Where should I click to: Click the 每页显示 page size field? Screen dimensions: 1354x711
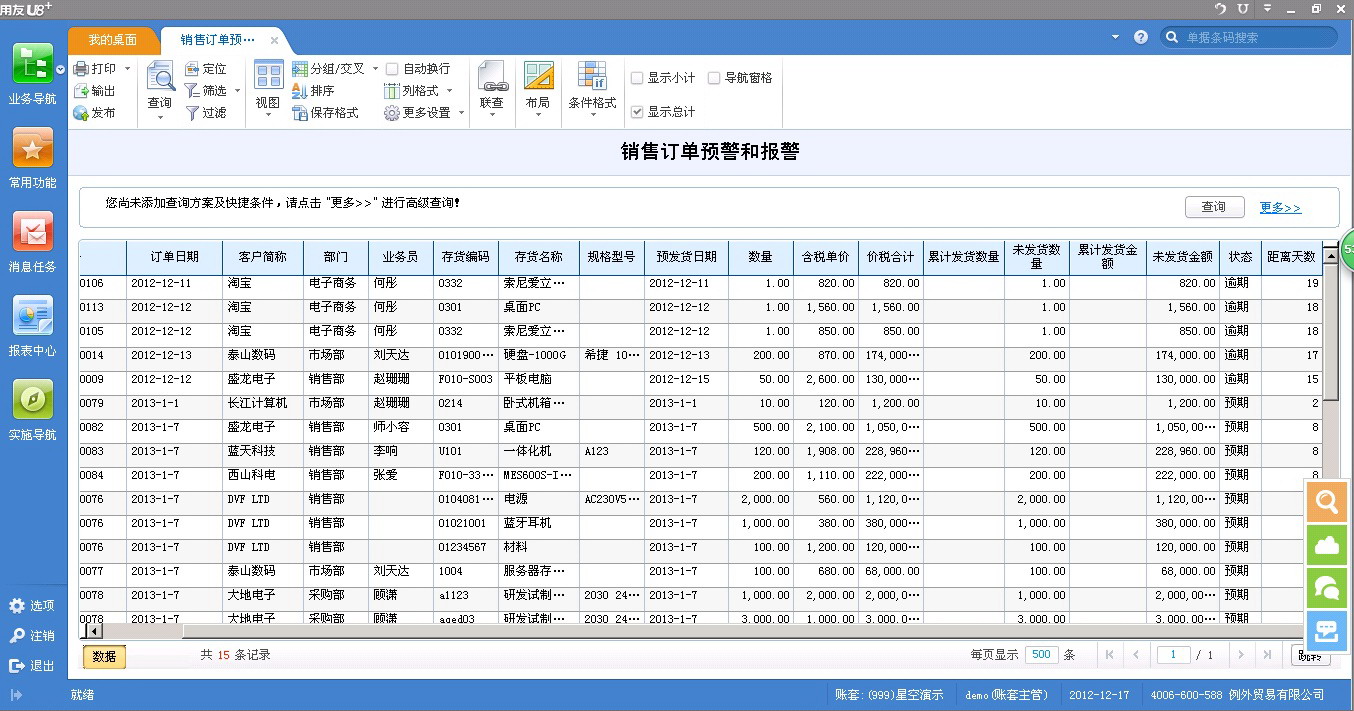[x=1041, y=655]
